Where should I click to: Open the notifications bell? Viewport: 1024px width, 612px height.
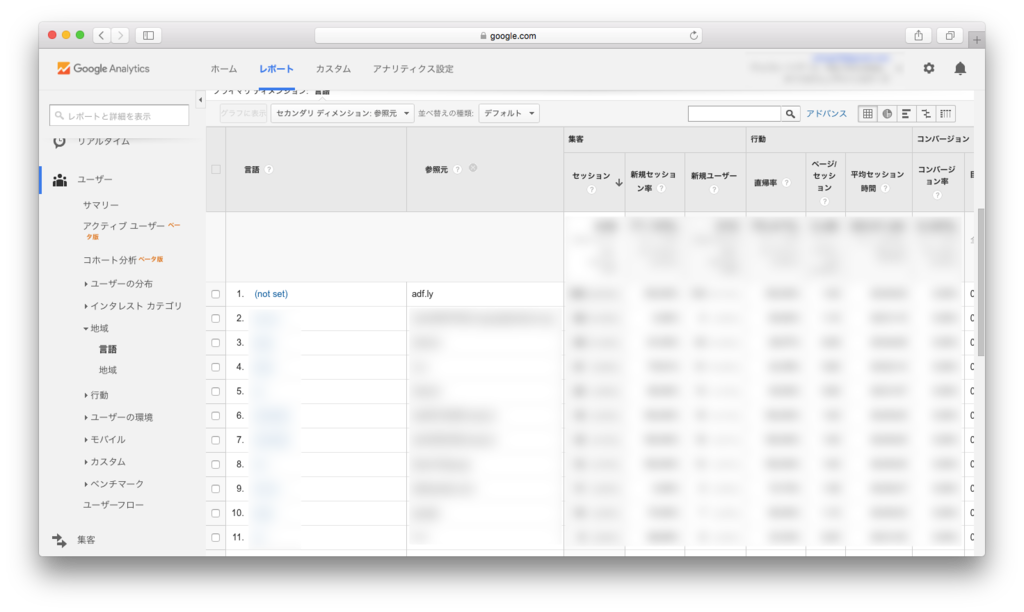960,69
